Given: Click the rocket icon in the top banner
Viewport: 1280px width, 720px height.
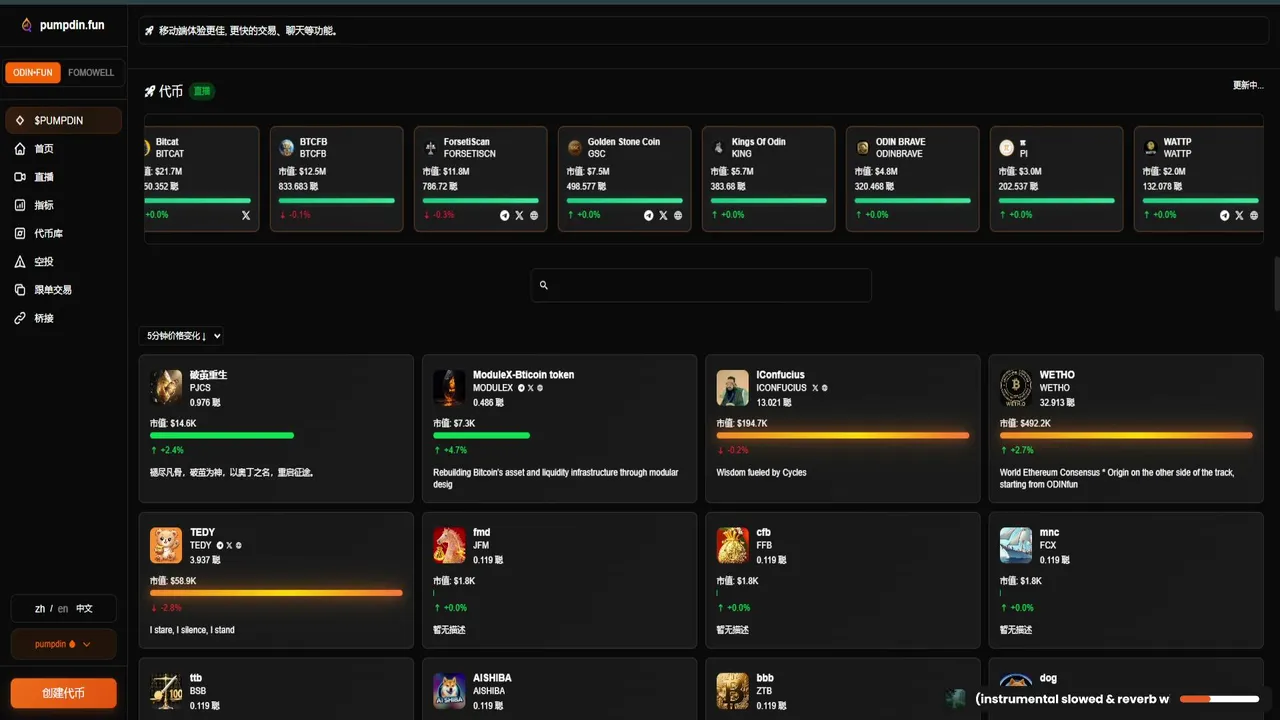Looking at the screenshot, I should coord(149,31).
